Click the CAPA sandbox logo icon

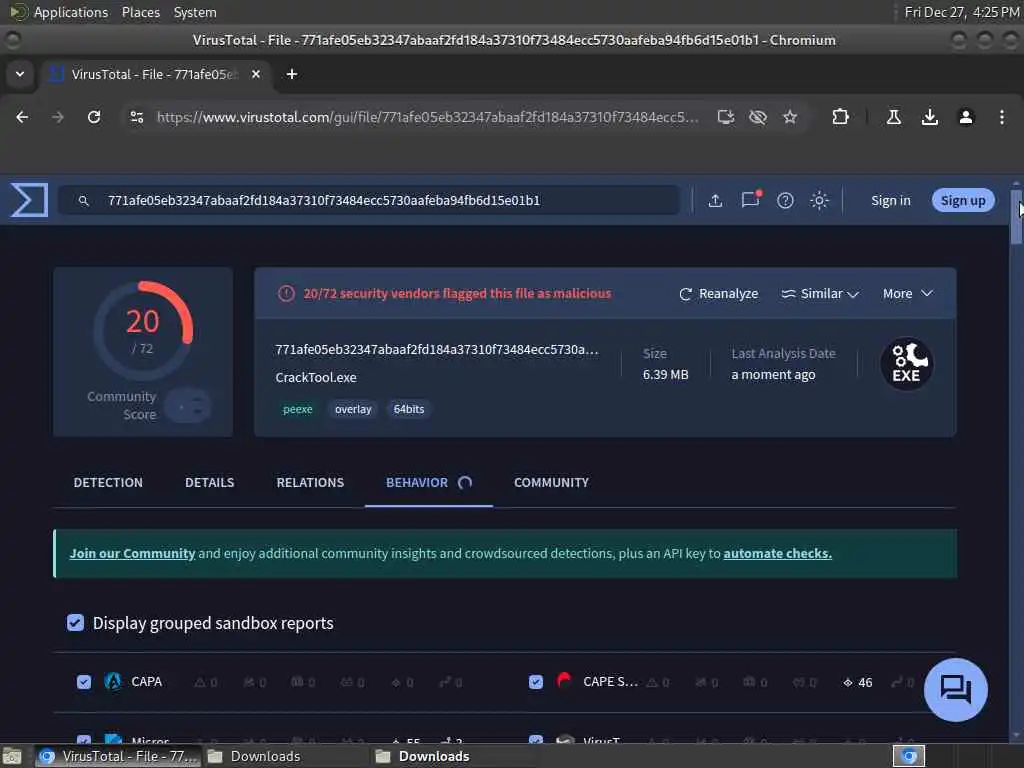pos(113,682)
